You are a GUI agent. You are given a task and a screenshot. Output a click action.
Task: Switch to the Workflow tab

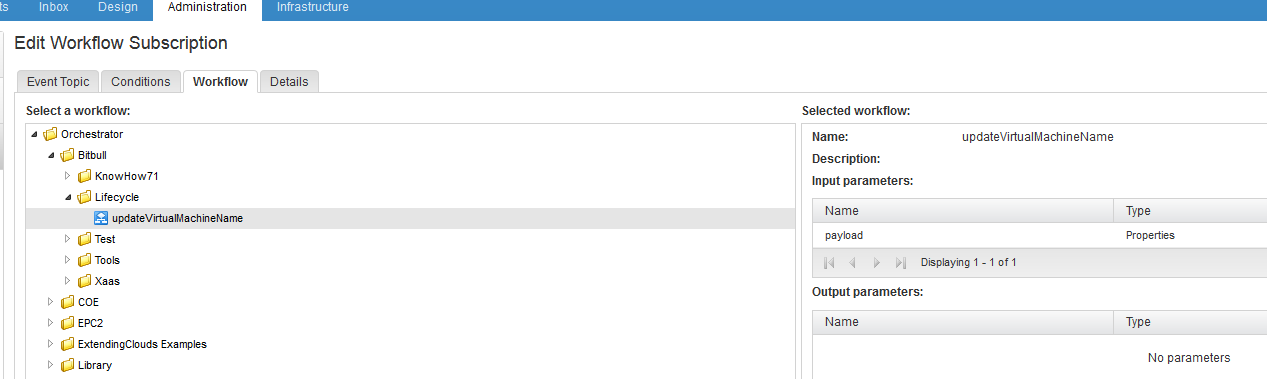(221, 82)
